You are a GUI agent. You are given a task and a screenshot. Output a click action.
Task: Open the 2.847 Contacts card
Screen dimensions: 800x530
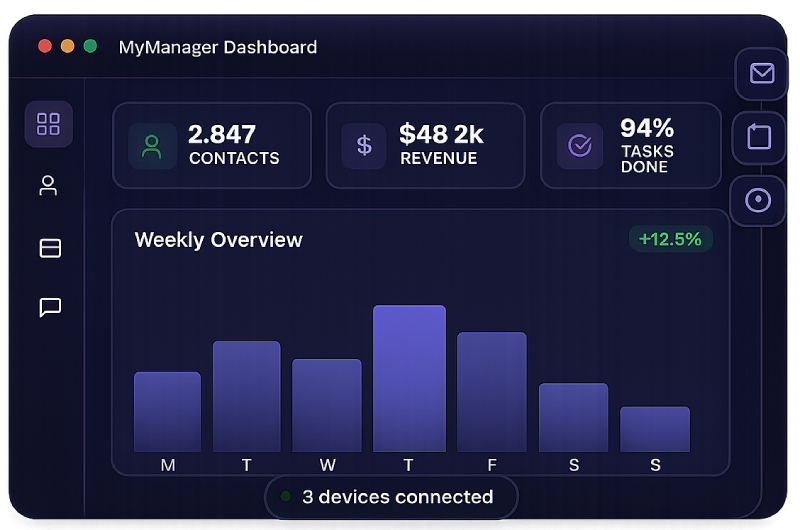212,146
